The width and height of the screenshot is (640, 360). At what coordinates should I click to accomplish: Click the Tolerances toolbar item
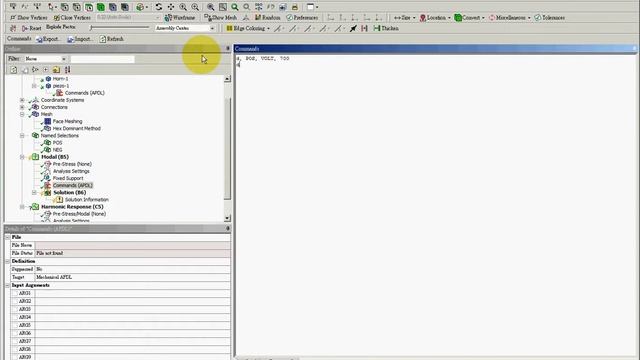coord(549,18)
